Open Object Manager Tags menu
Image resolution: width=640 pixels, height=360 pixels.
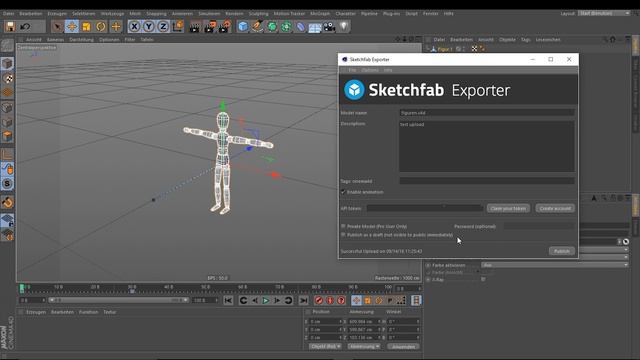pos(526,40)
